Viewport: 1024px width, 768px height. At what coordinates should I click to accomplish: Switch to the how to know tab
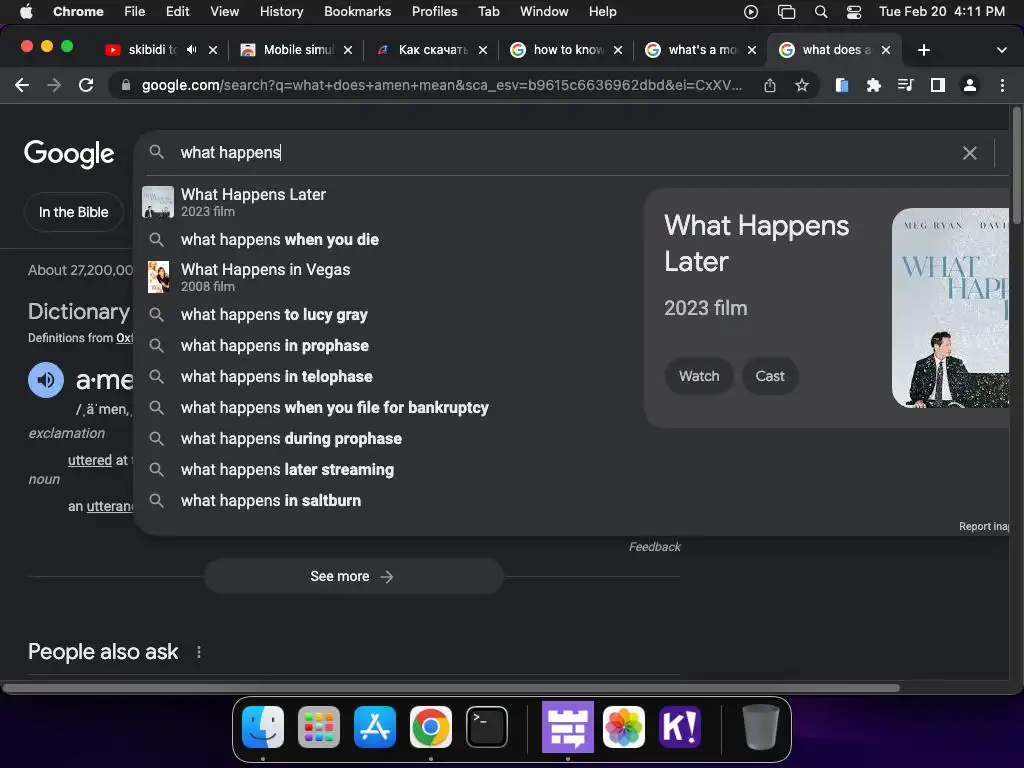(559, 50)
